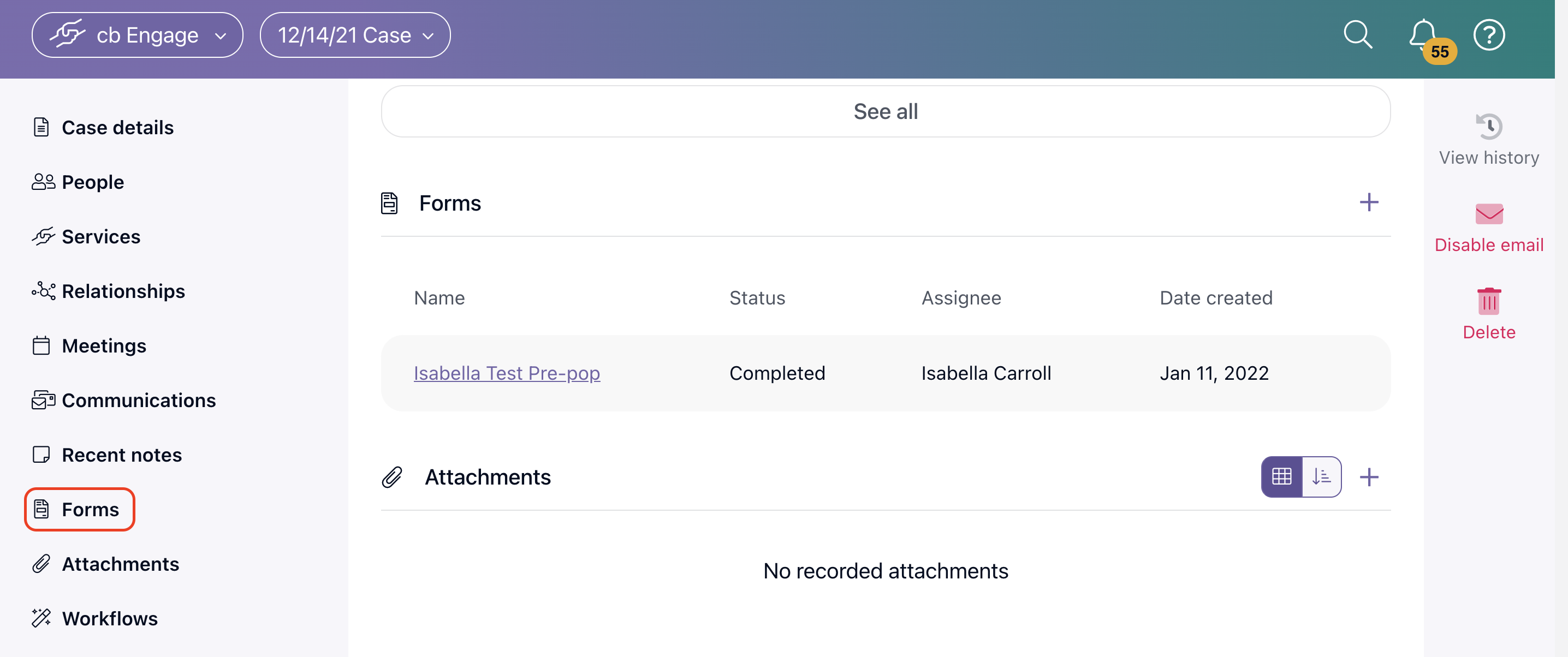This screenshot has width=1568, height=657.
Task: Click the Attachments sidebar paperclip icon
Action: [41, 564]
